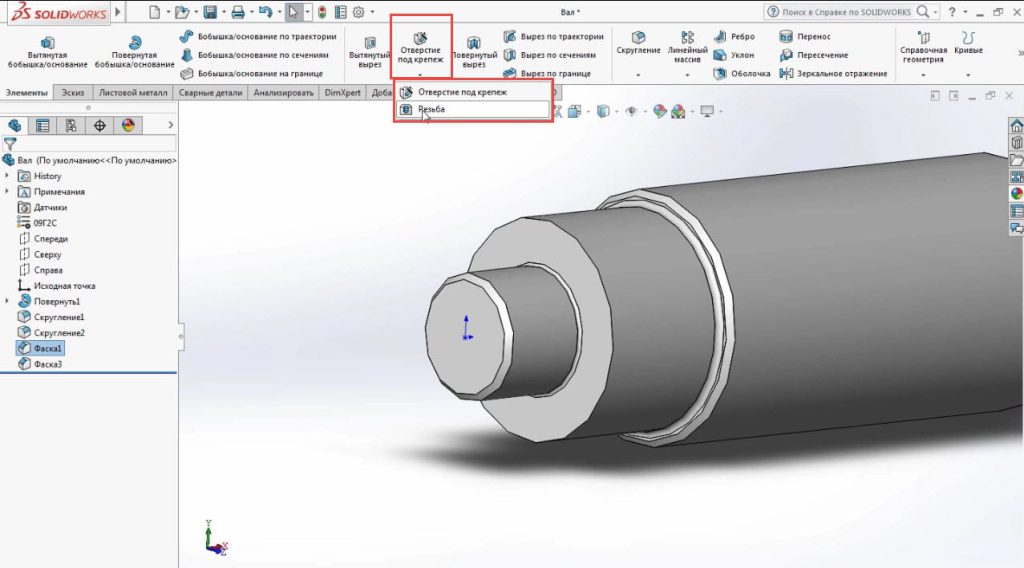This screenshot has height=568, width=1024.
Task: Select Вырез по траектории
Action: 554,37
